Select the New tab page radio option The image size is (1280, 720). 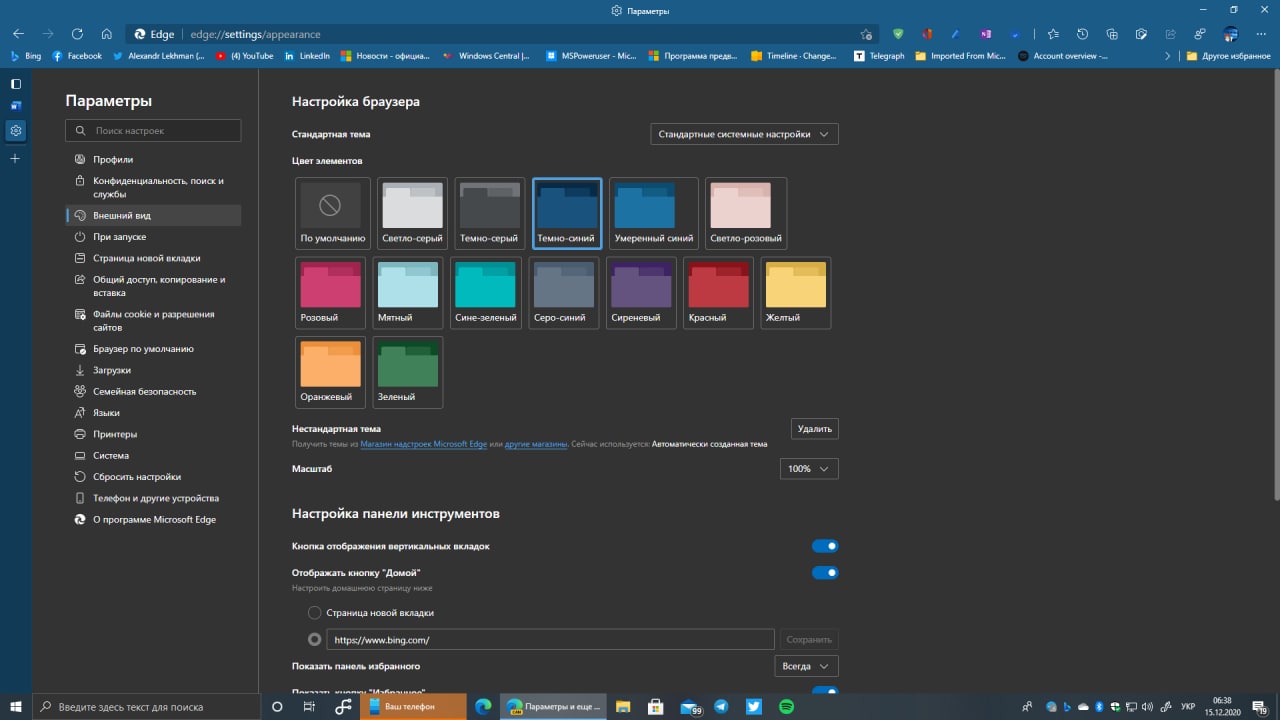pyautogui.click(x=315, y=612)
